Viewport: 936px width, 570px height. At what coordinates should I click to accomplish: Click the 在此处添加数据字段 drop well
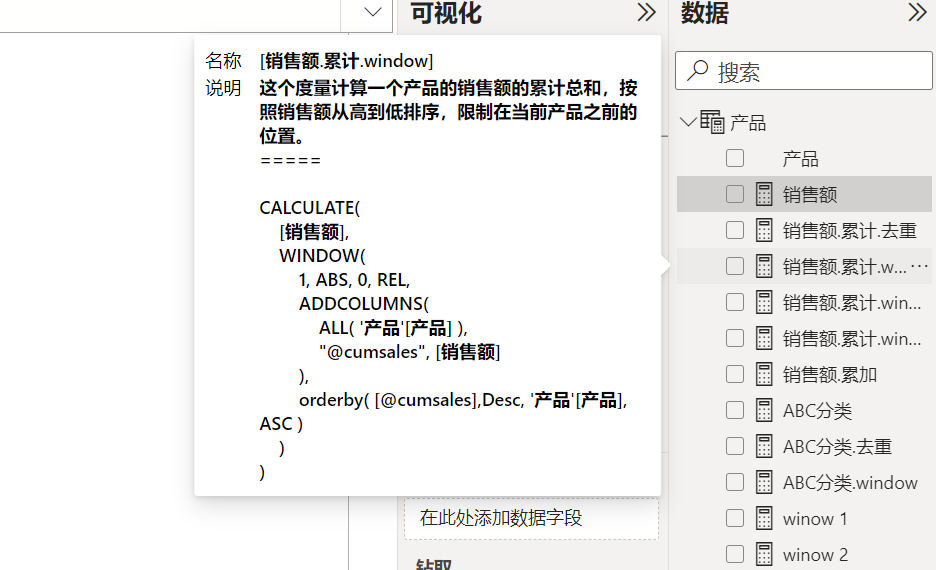tap(531, 518)
